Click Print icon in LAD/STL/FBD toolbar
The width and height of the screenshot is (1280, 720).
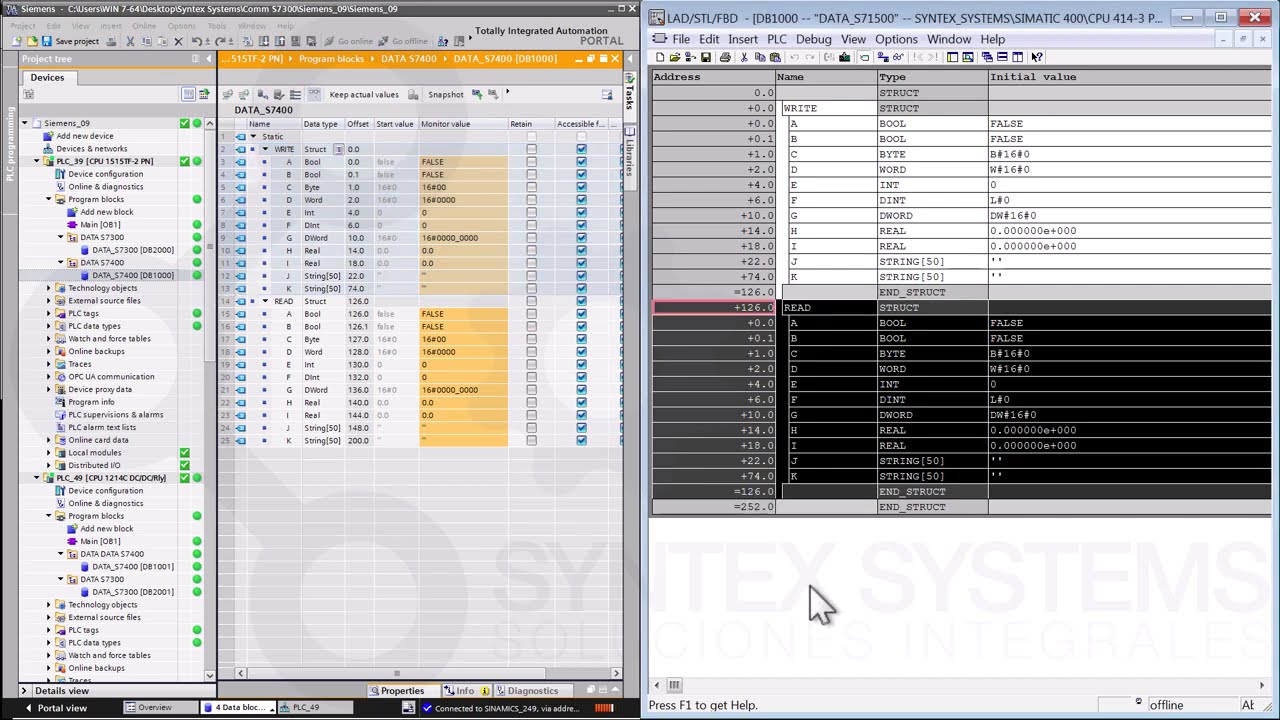pyautogui.click(x=725, y=57)
